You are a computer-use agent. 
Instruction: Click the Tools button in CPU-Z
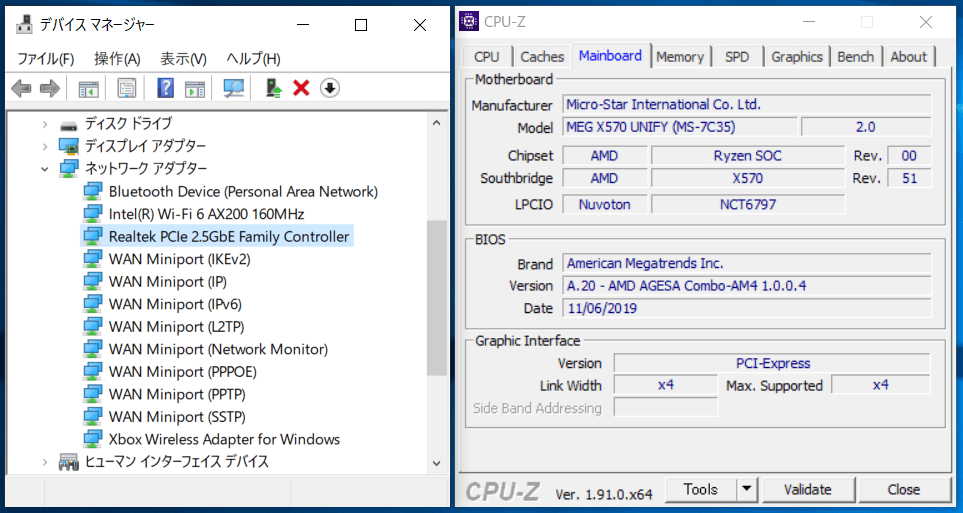coord(701,489)
